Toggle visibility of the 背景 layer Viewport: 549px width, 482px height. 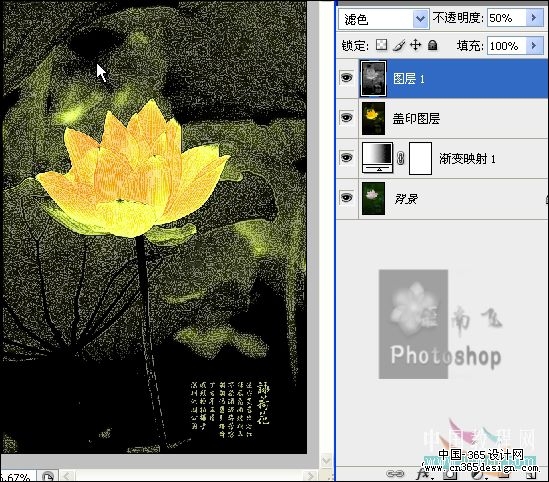coord(346,198)
